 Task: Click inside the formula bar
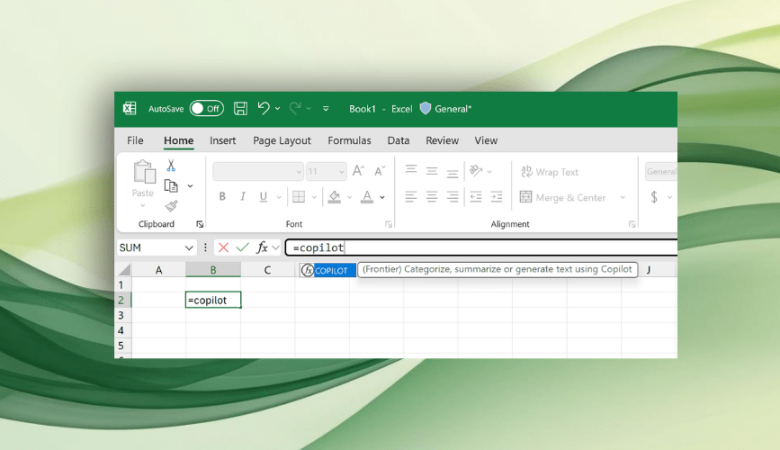point(482,247)
